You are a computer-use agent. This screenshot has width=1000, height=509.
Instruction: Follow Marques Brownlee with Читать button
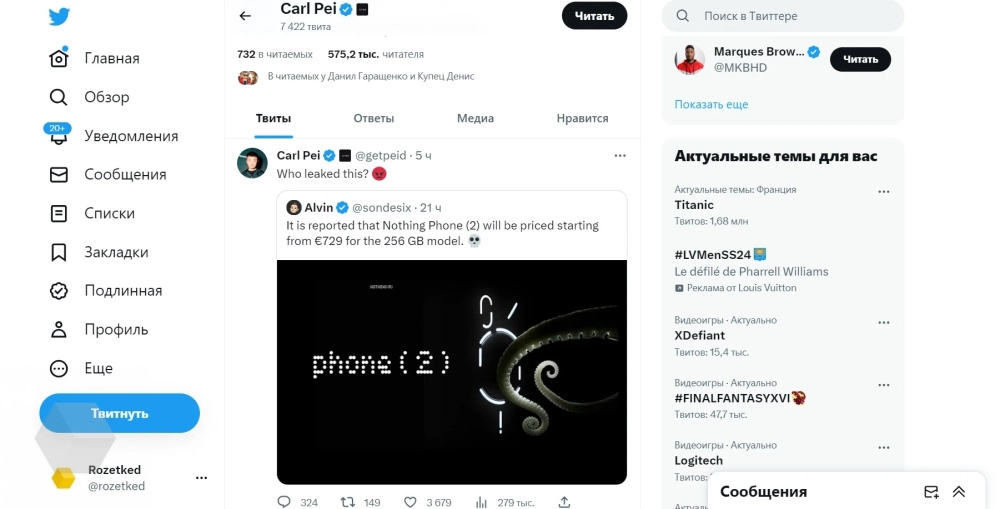(x=860, y=59)
